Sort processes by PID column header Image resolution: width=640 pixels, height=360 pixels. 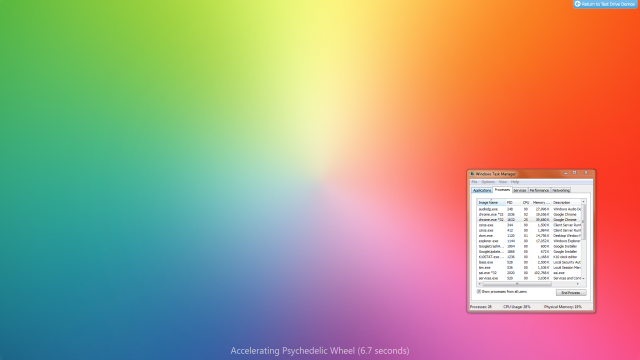513,202
